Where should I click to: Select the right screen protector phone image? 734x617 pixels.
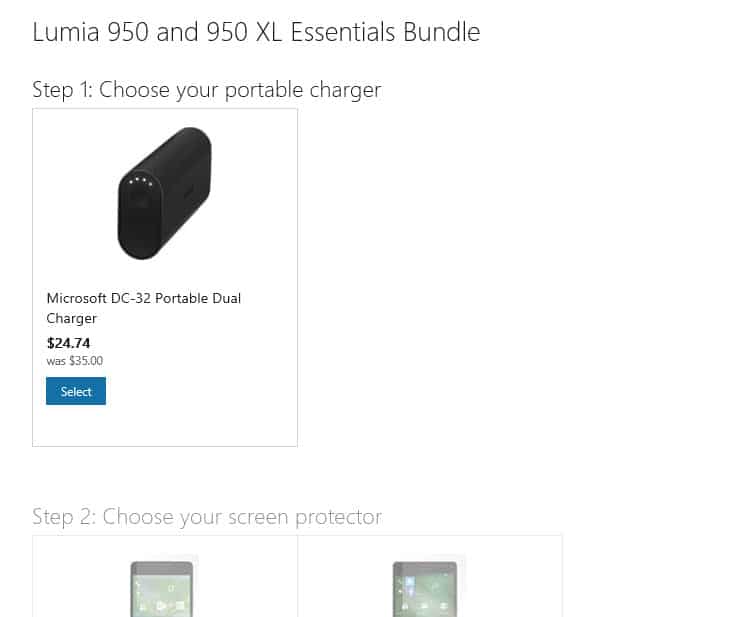point(425,589)
